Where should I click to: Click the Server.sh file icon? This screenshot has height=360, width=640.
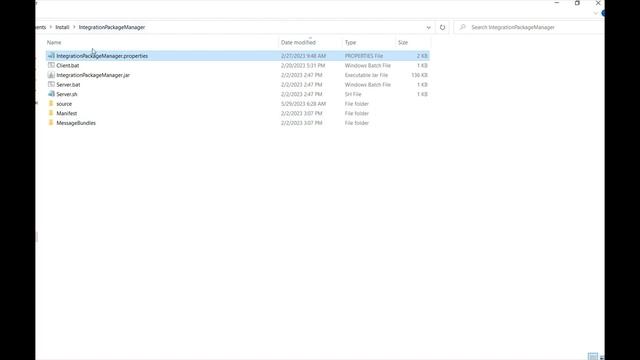click(x=51, y=94)
